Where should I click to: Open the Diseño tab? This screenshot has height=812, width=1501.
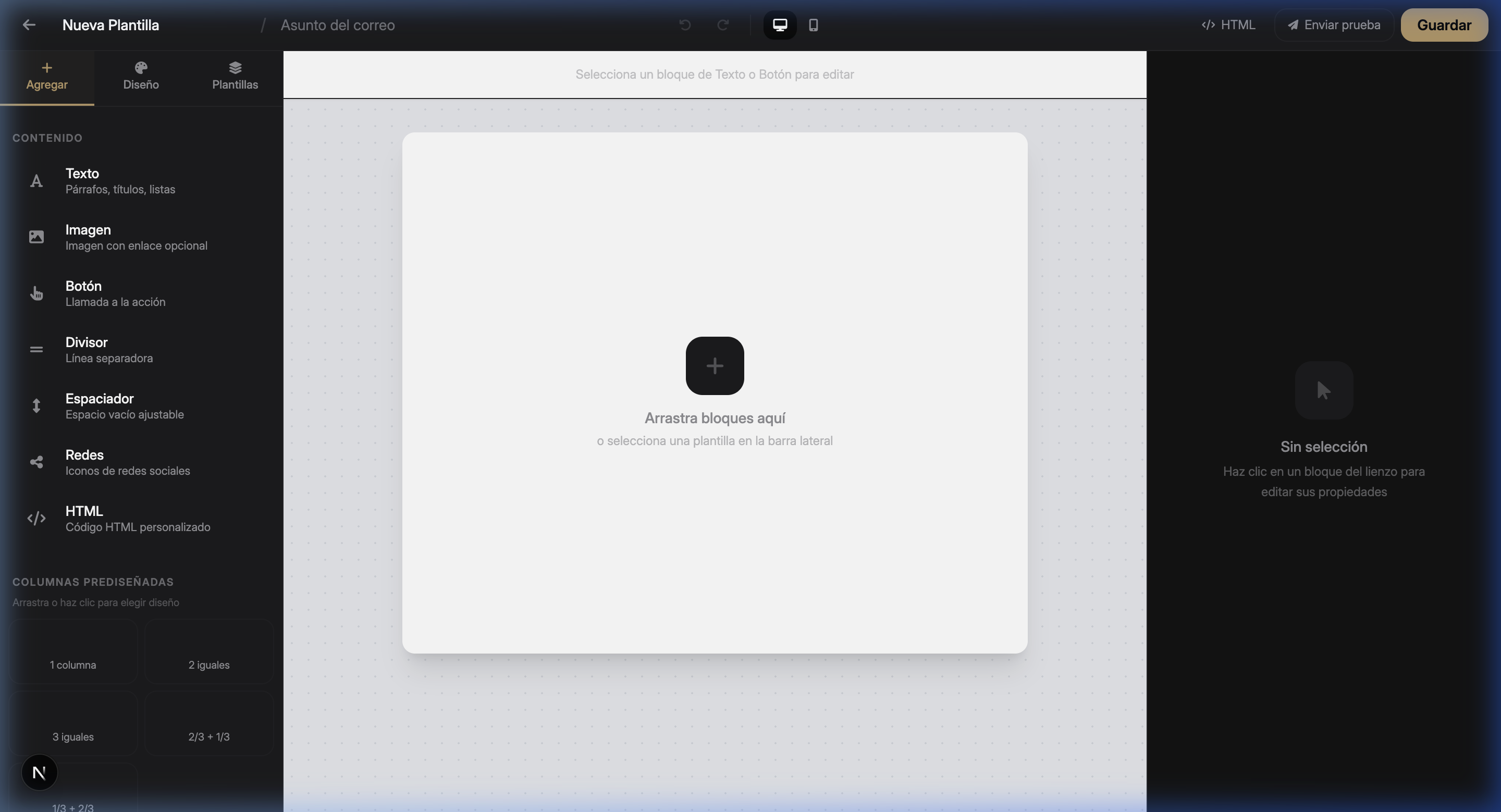(x=141, y=76)
